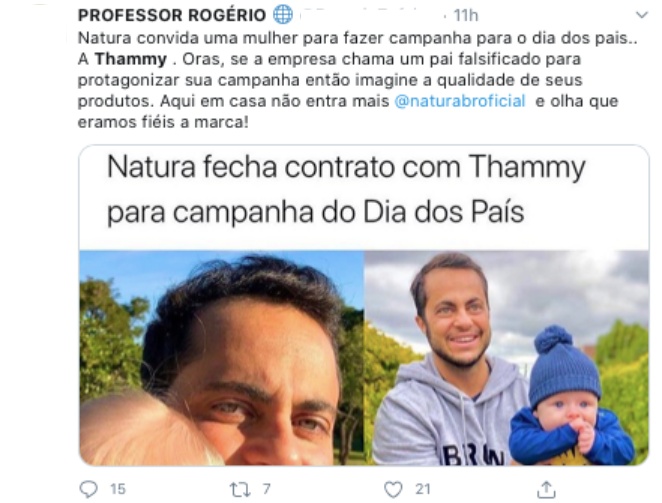Open the @naturabroficial mention link
The image size is (662, 503).
coord(460,101)
